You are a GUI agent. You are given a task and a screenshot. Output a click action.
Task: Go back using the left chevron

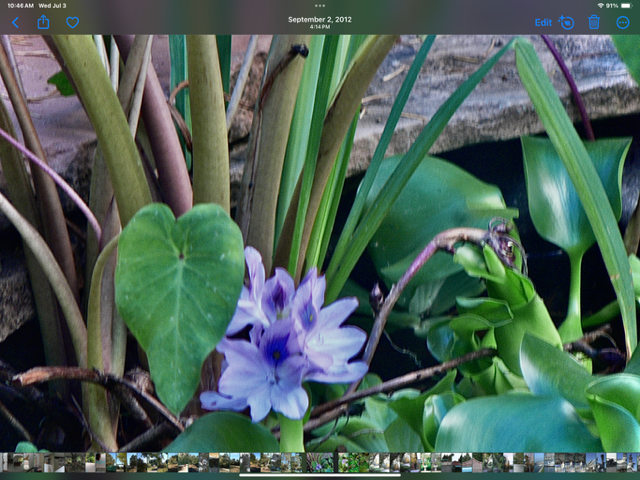click(15, 22)
